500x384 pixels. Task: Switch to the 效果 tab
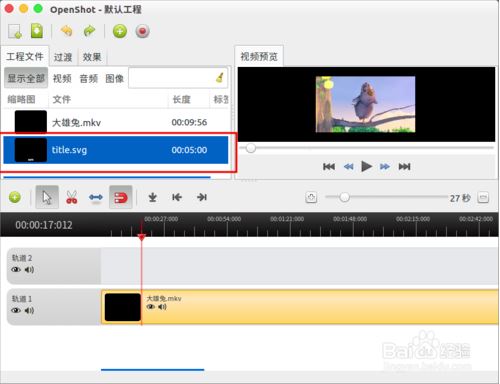point(92,57)
